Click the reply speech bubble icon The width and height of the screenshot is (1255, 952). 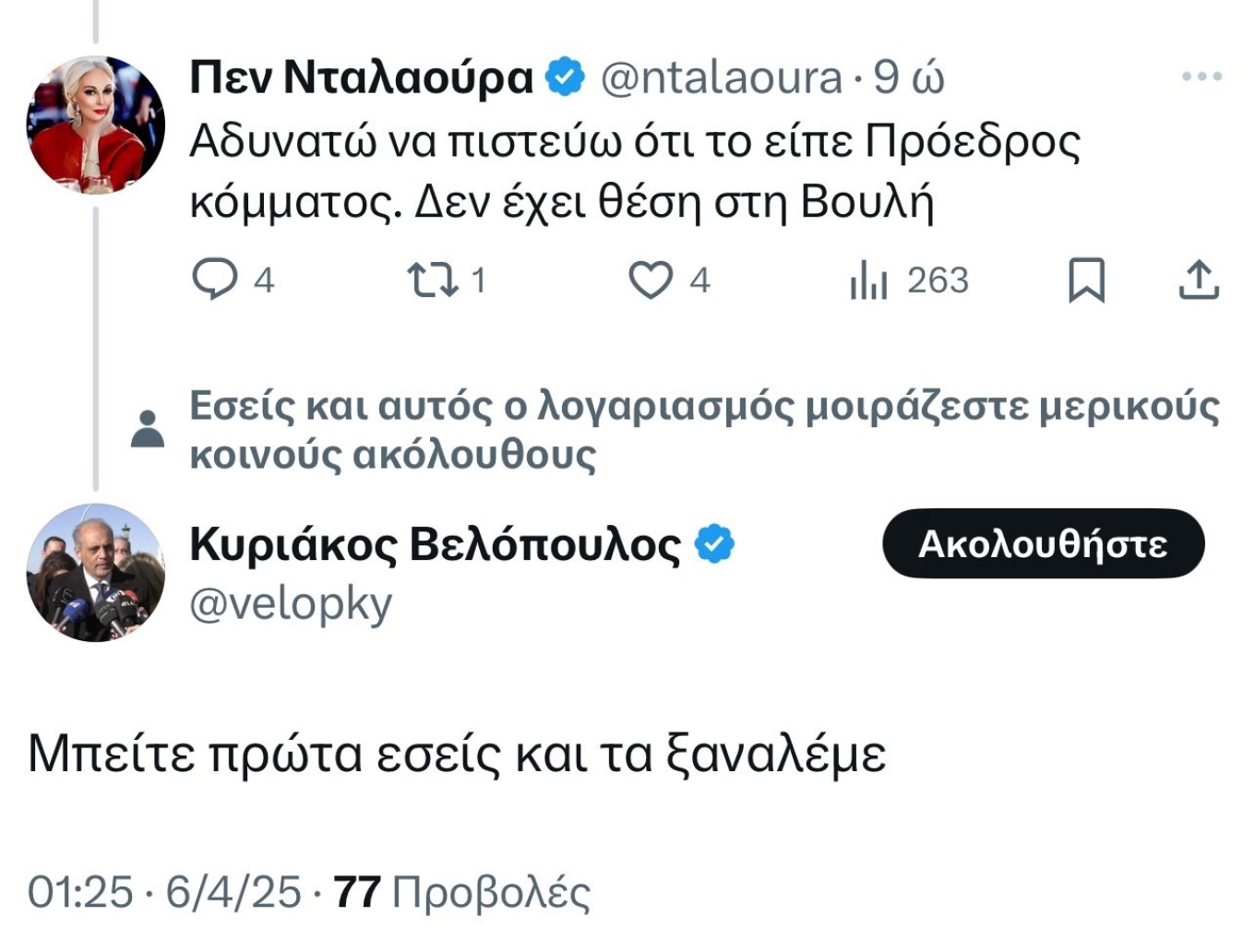(214, 280)
